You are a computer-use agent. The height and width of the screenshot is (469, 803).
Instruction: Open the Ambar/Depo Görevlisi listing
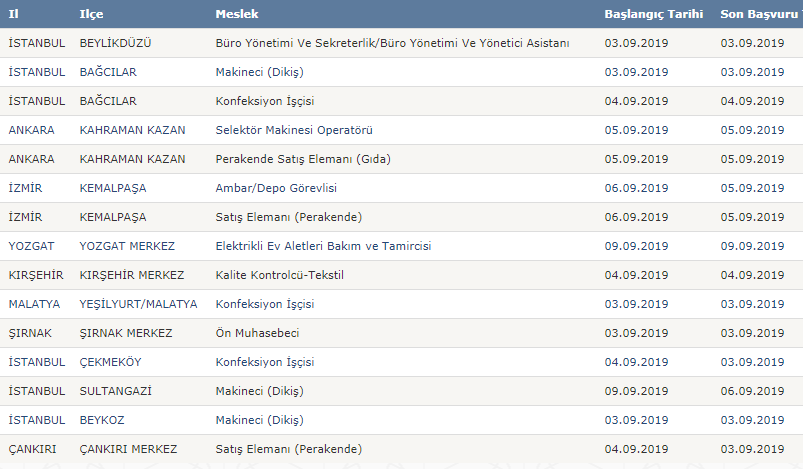tap(276, 188)
